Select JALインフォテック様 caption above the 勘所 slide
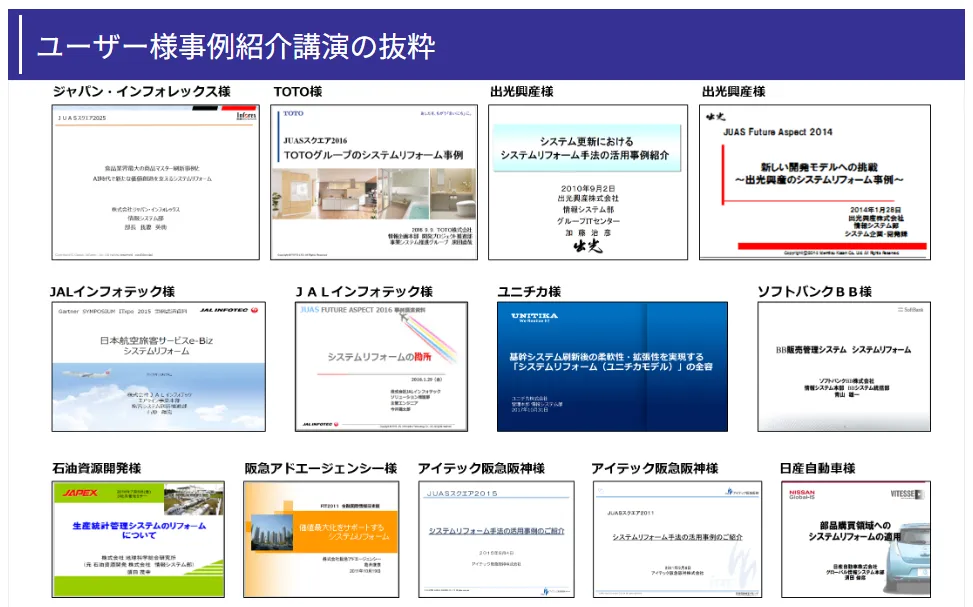973x607 pixels. pyautogui.click(x=364, y=292)
